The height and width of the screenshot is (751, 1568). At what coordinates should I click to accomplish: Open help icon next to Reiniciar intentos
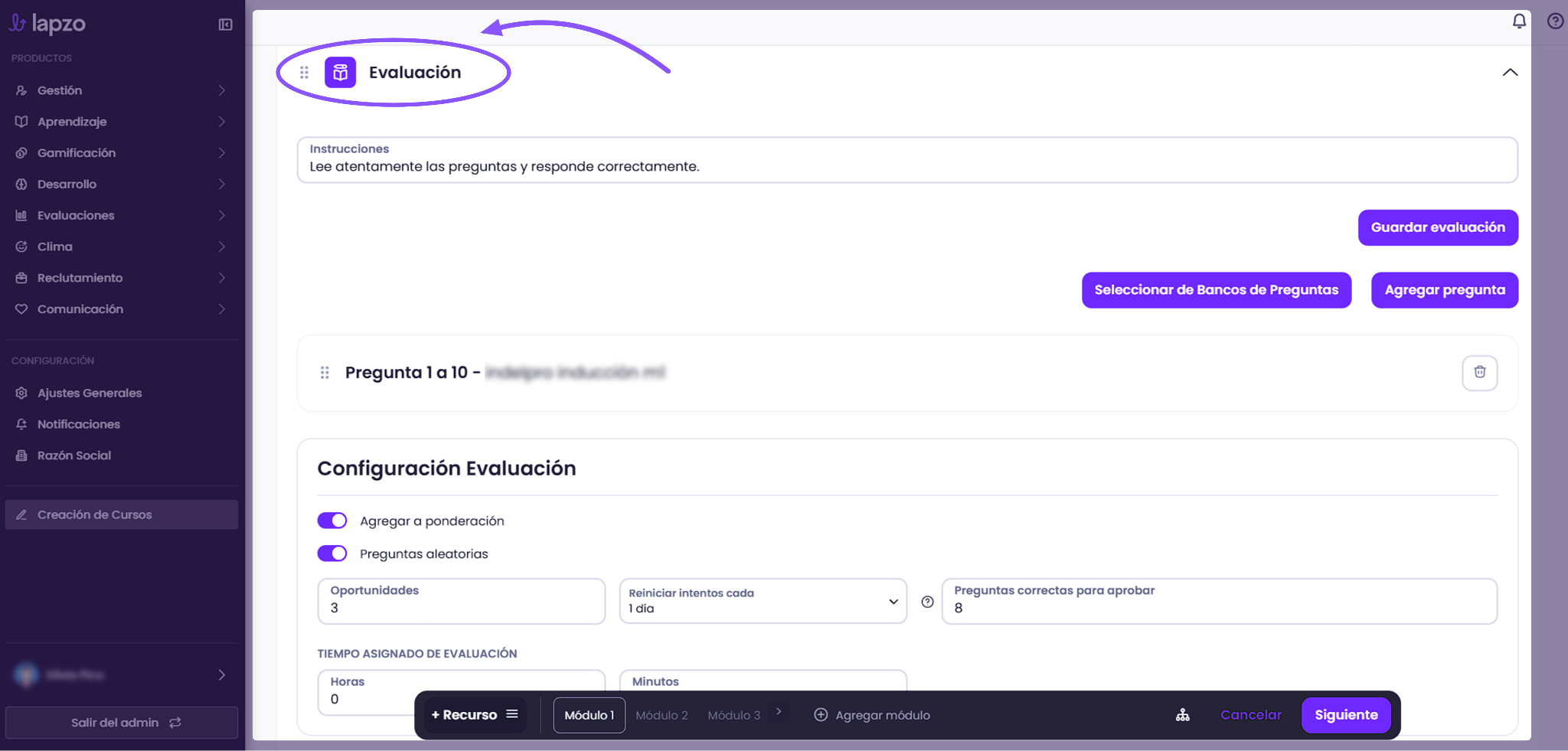(x=927, y=602)
